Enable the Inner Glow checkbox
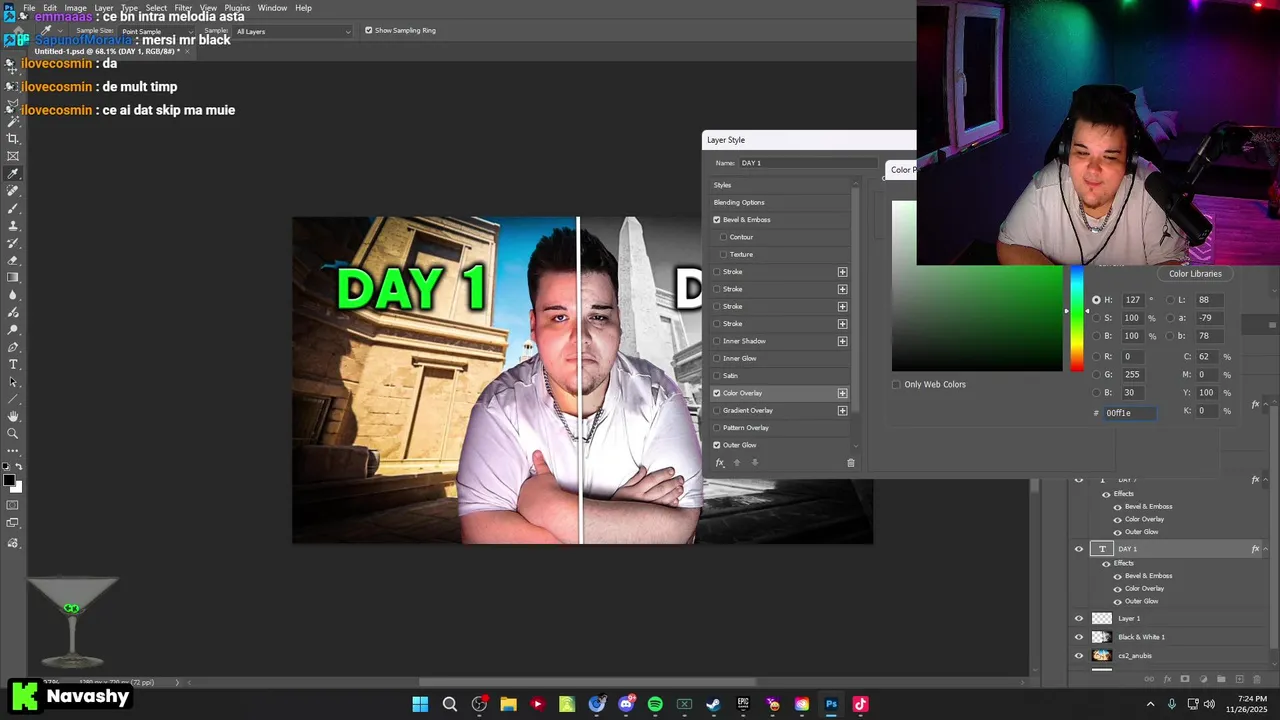1280x720 pixels. click(x=717, y=358)
